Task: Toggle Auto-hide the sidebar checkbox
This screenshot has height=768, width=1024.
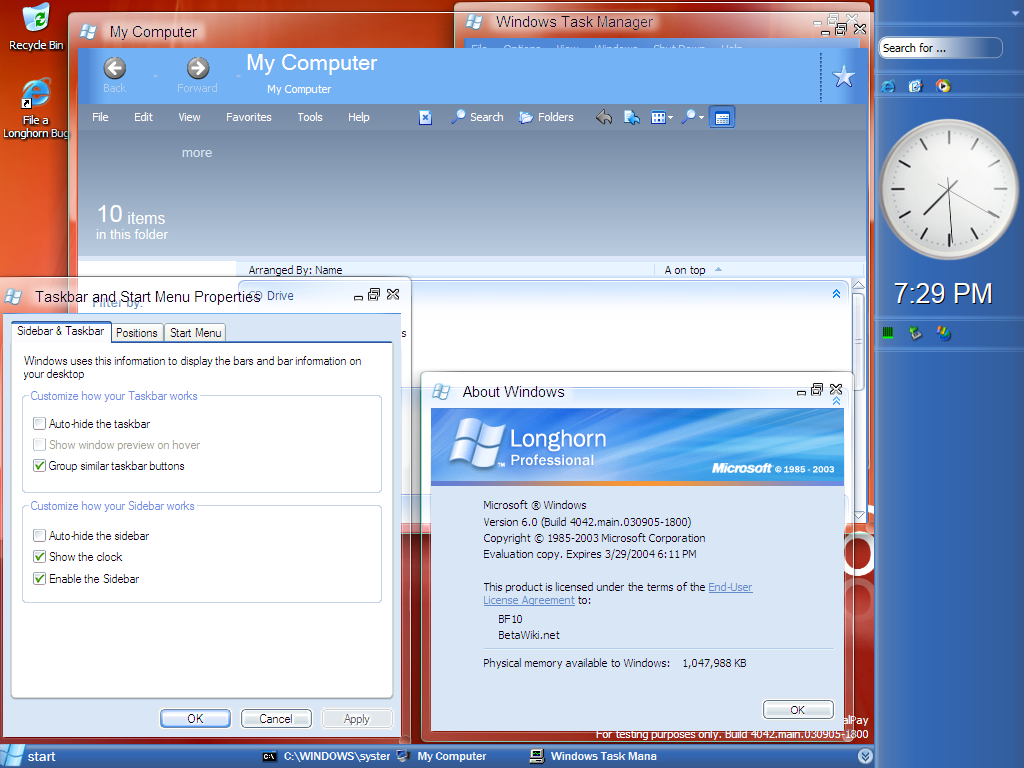Action: pos(39,536)
